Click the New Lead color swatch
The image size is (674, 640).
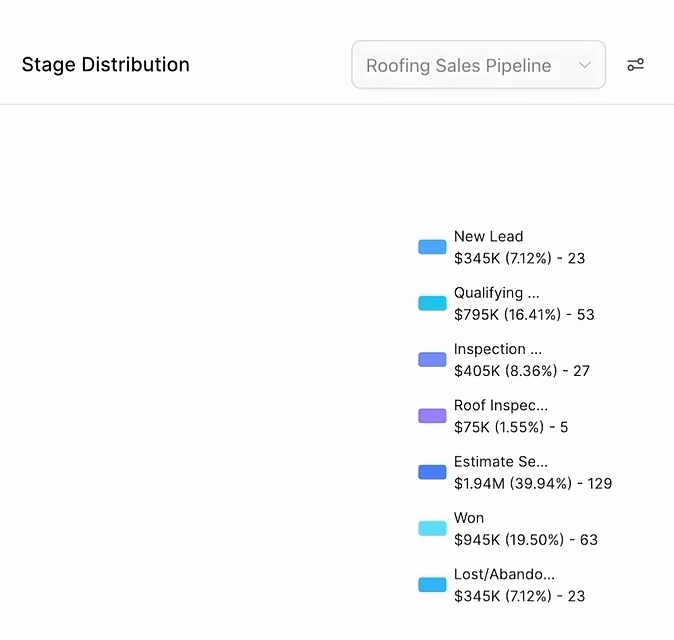click(x=432, y=247)
